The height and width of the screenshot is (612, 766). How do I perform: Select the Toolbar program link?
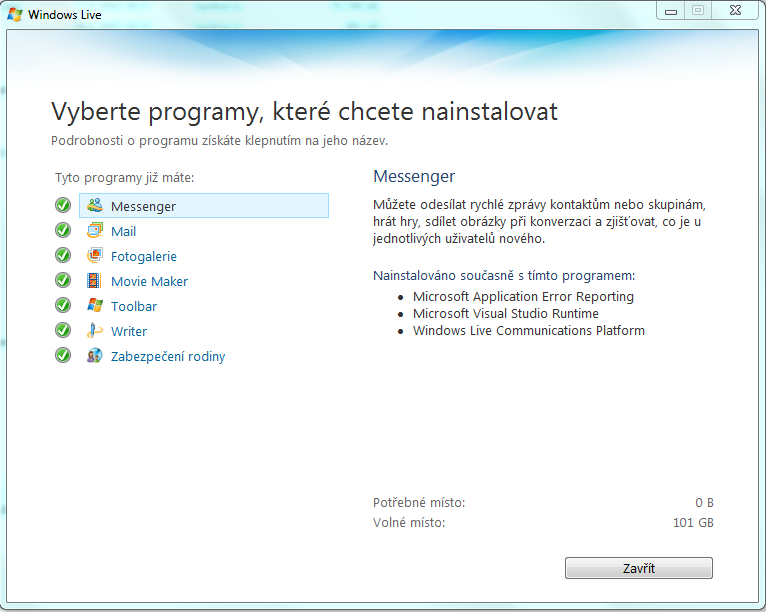click(134, 306)
